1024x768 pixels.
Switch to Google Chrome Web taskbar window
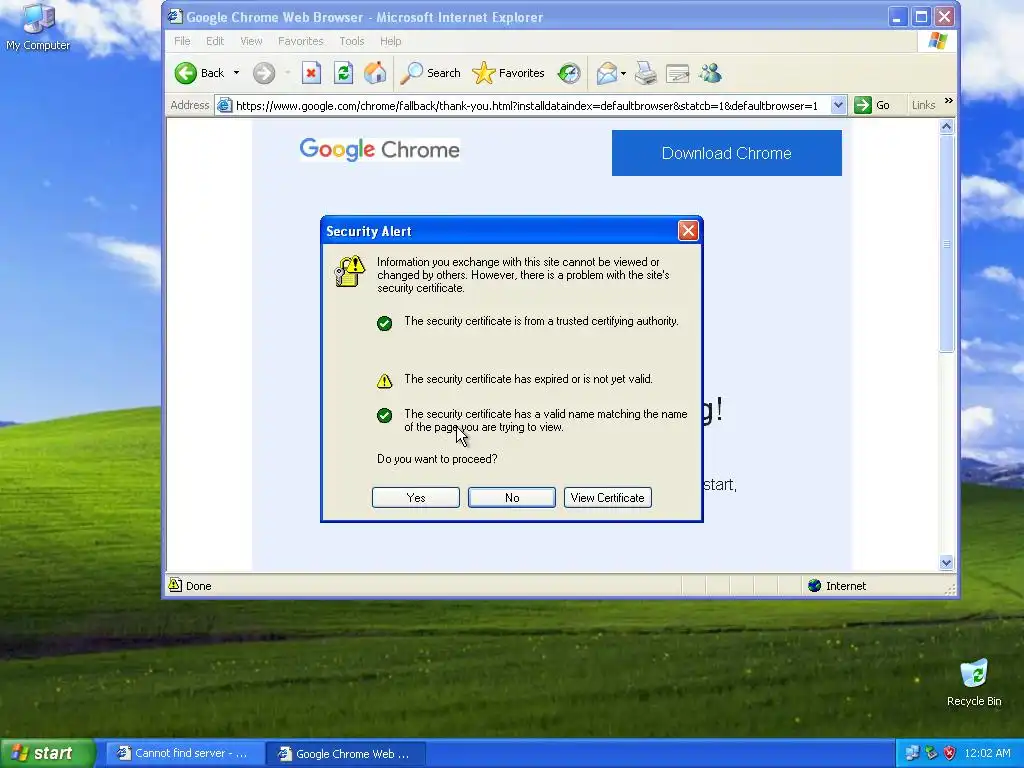tap(347, 754)
